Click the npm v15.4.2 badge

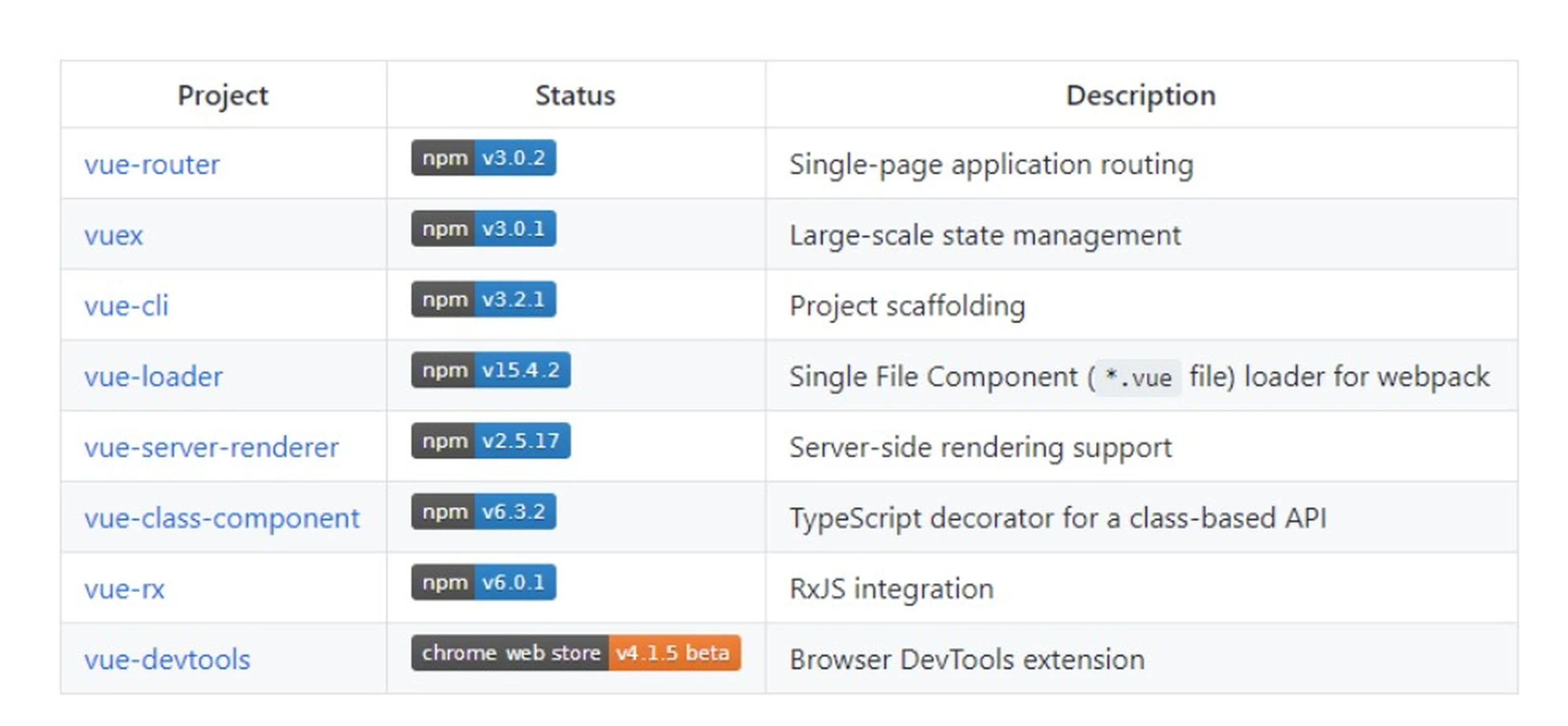491,370
